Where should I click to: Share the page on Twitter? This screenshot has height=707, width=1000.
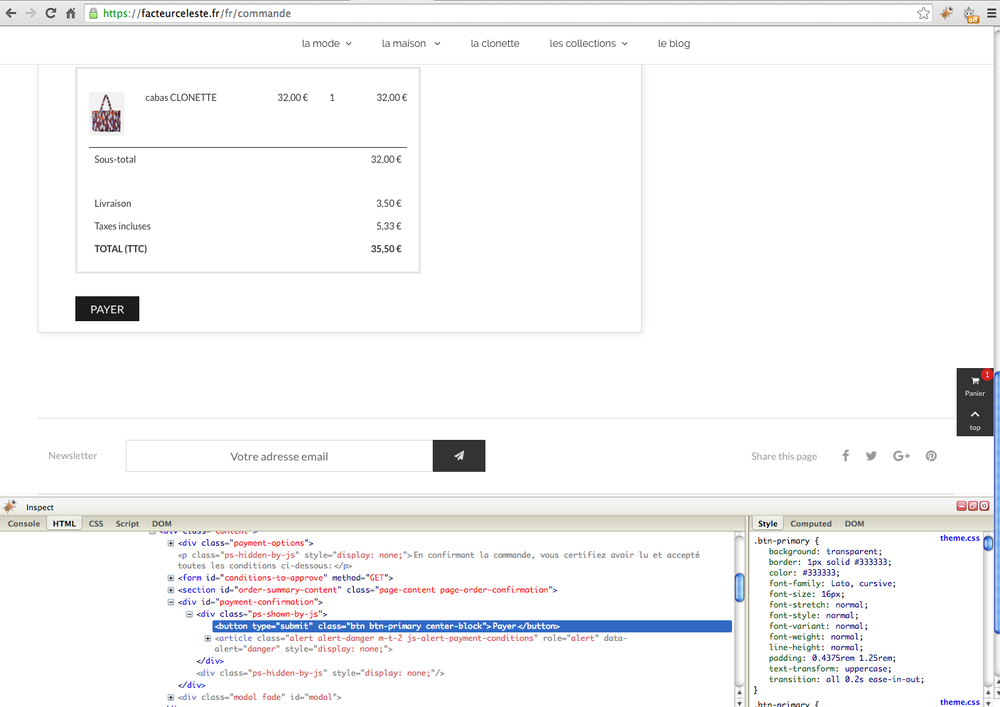[871, 455]
